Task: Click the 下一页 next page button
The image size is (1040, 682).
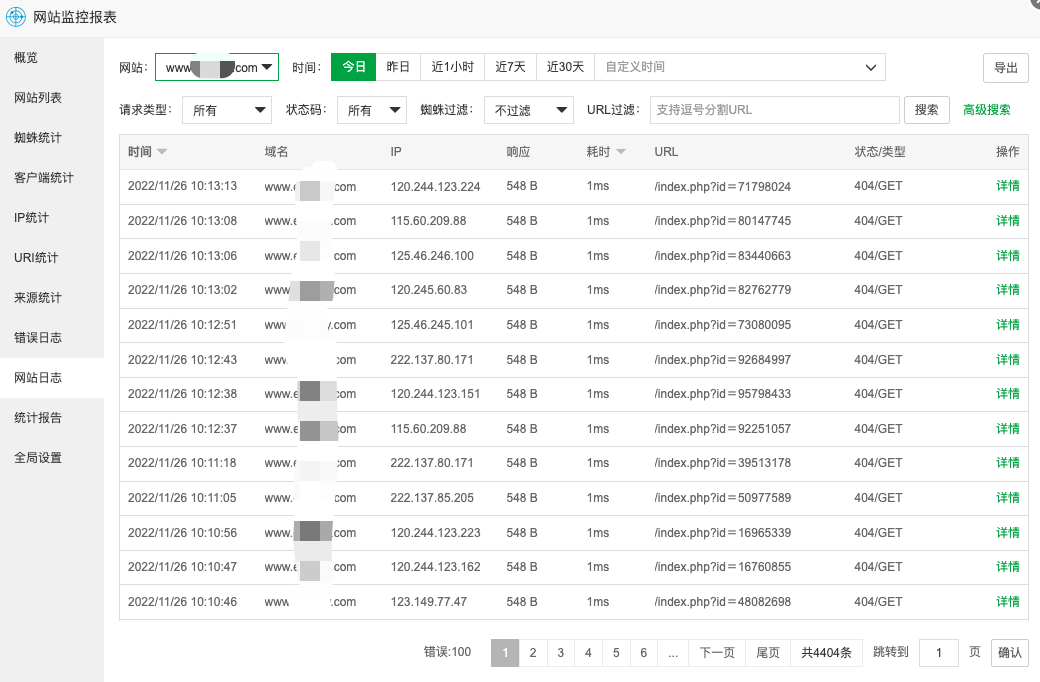Action: click(717, 653)
